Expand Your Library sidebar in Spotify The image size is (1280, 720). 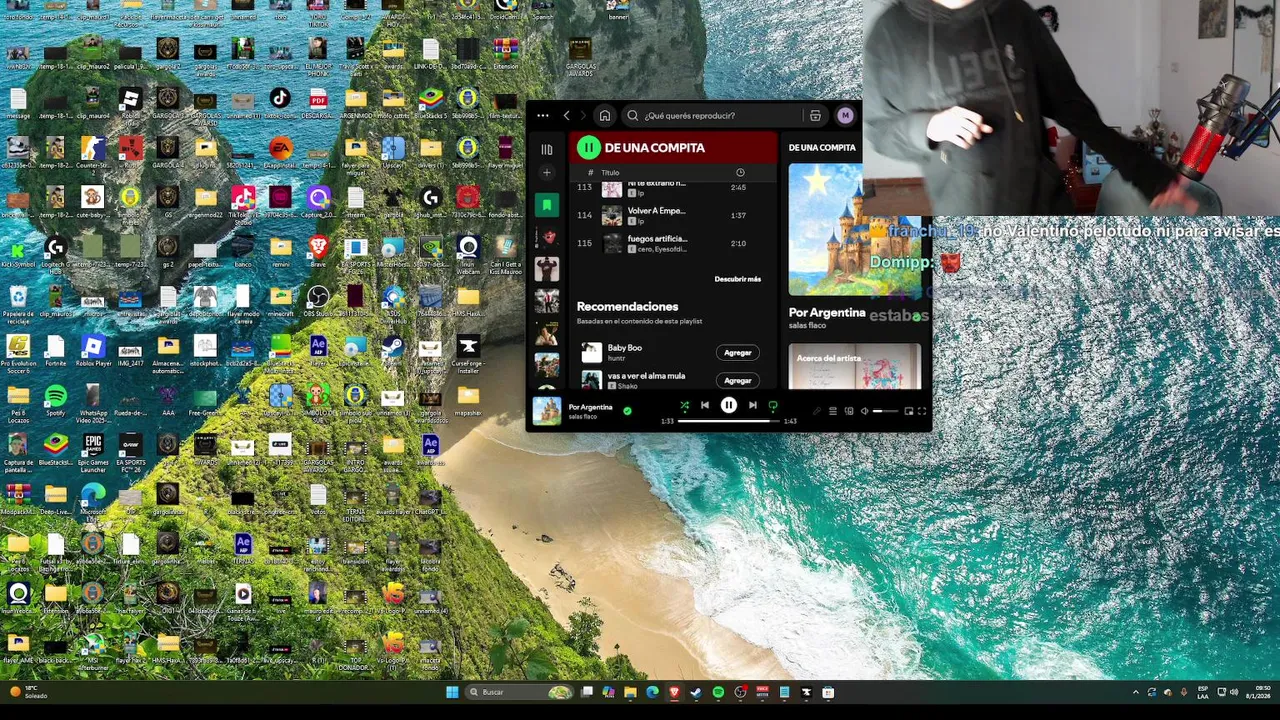pos(546,150)
